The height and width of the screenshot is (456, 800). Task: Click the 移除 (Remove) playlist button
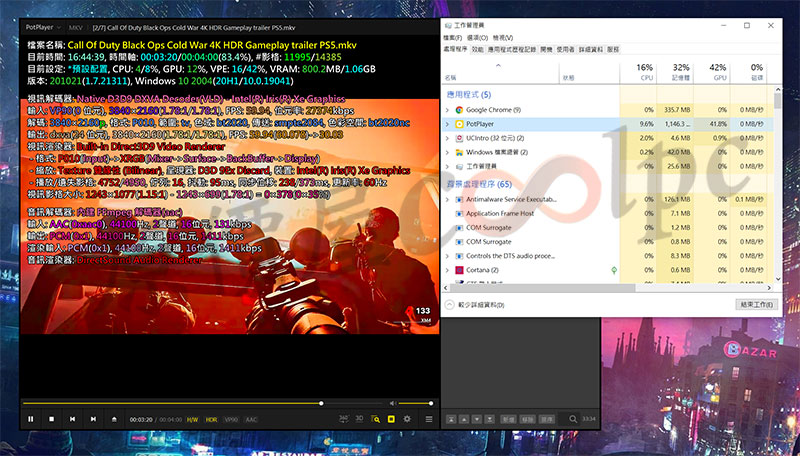pos(527,419)
